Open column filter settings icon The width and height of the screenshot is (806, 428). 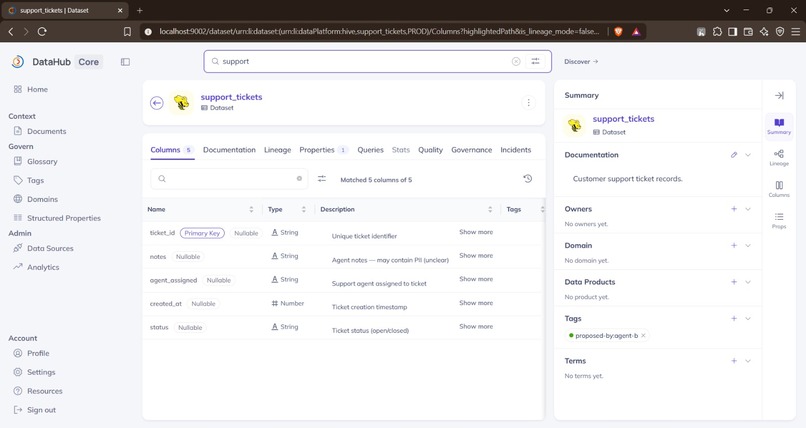coord(322,179)
